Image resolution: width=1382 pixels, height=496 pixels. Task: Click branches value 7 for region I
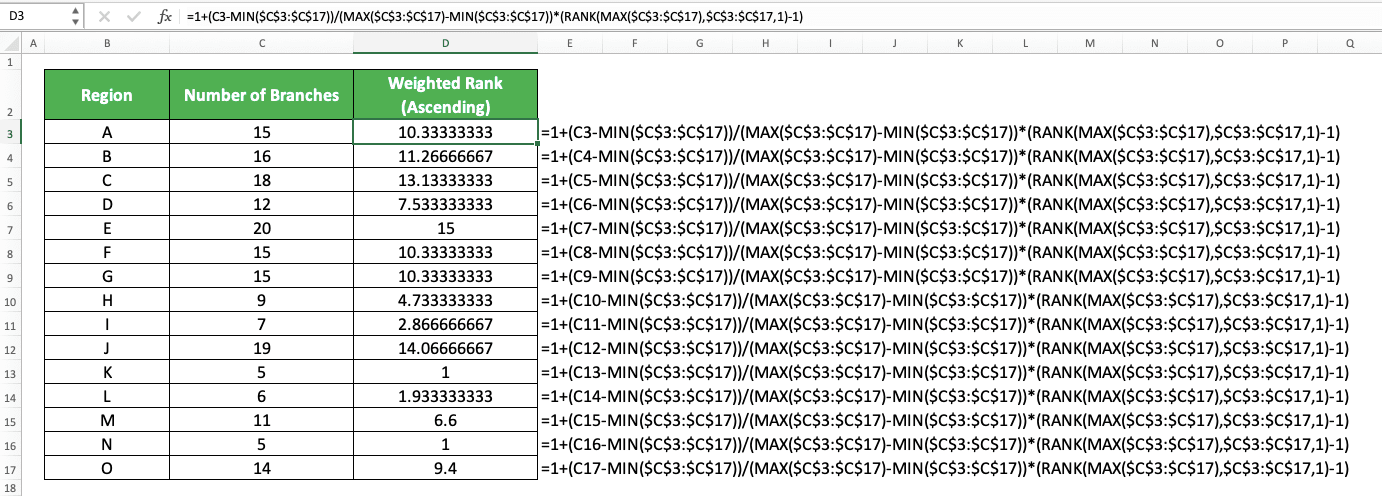[261, 324]
